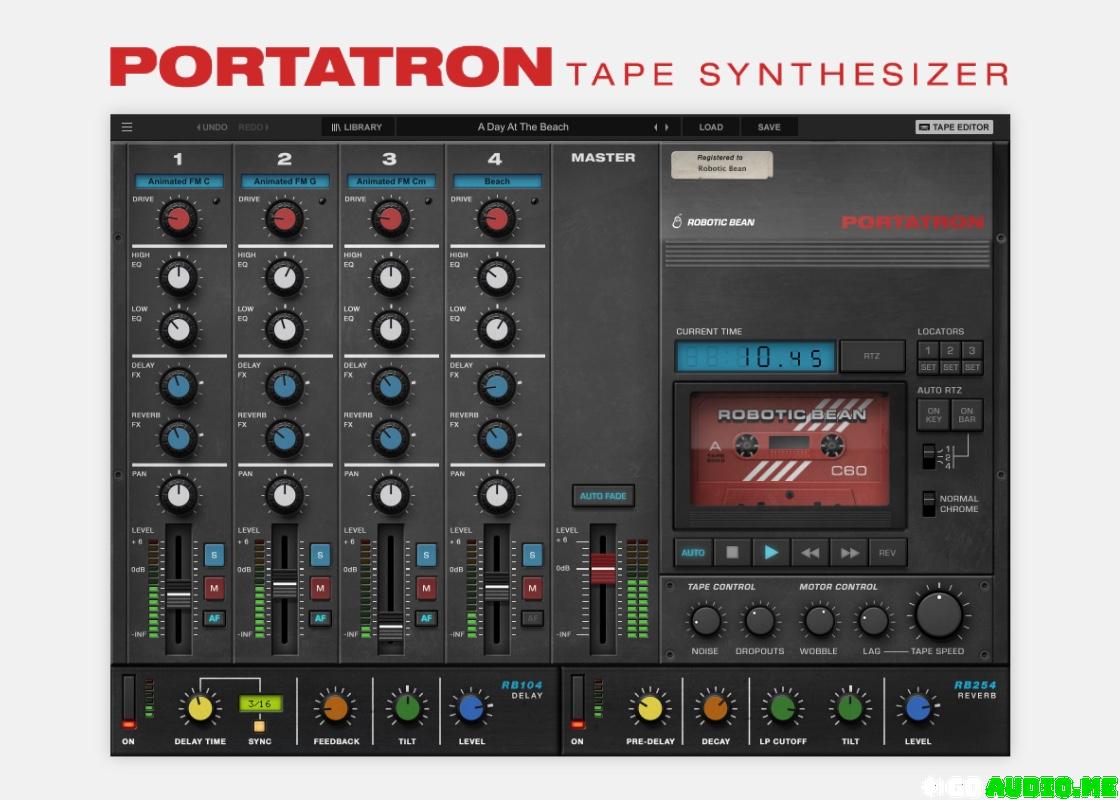Select the previous preset arrow

coord(656,127)
